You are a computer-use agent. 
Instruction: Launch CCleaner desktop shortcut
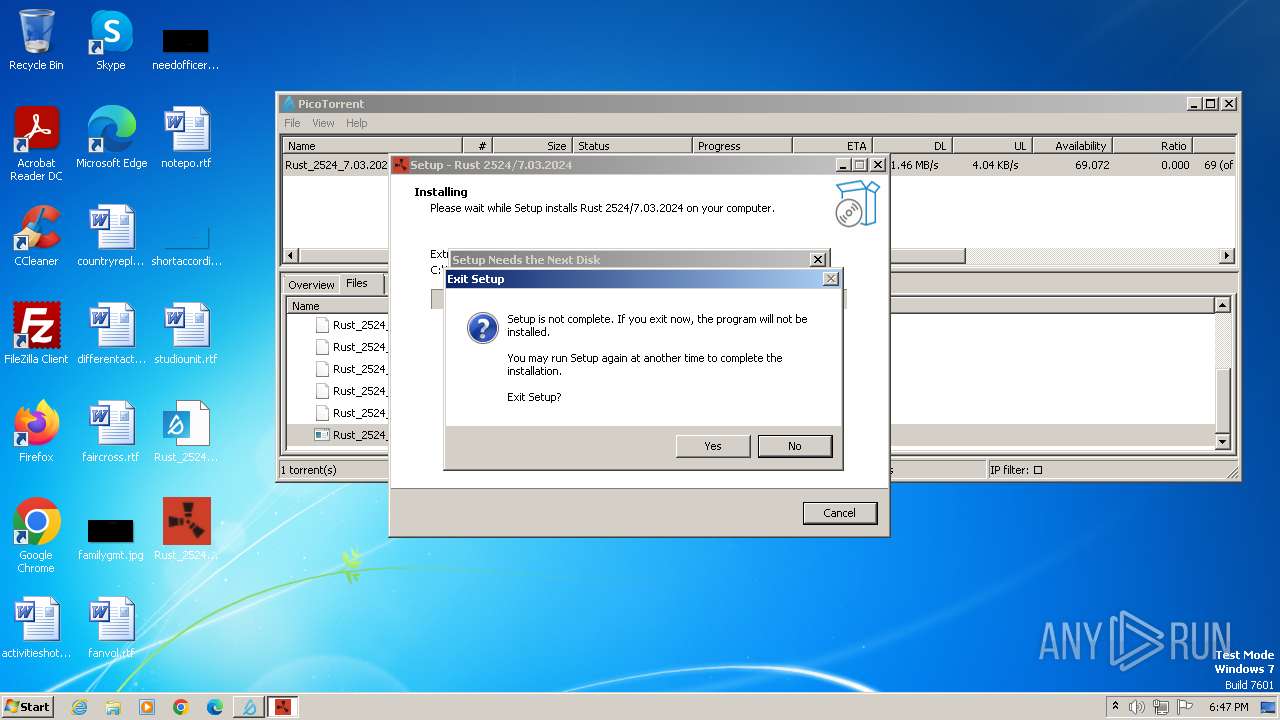[36, 236]
